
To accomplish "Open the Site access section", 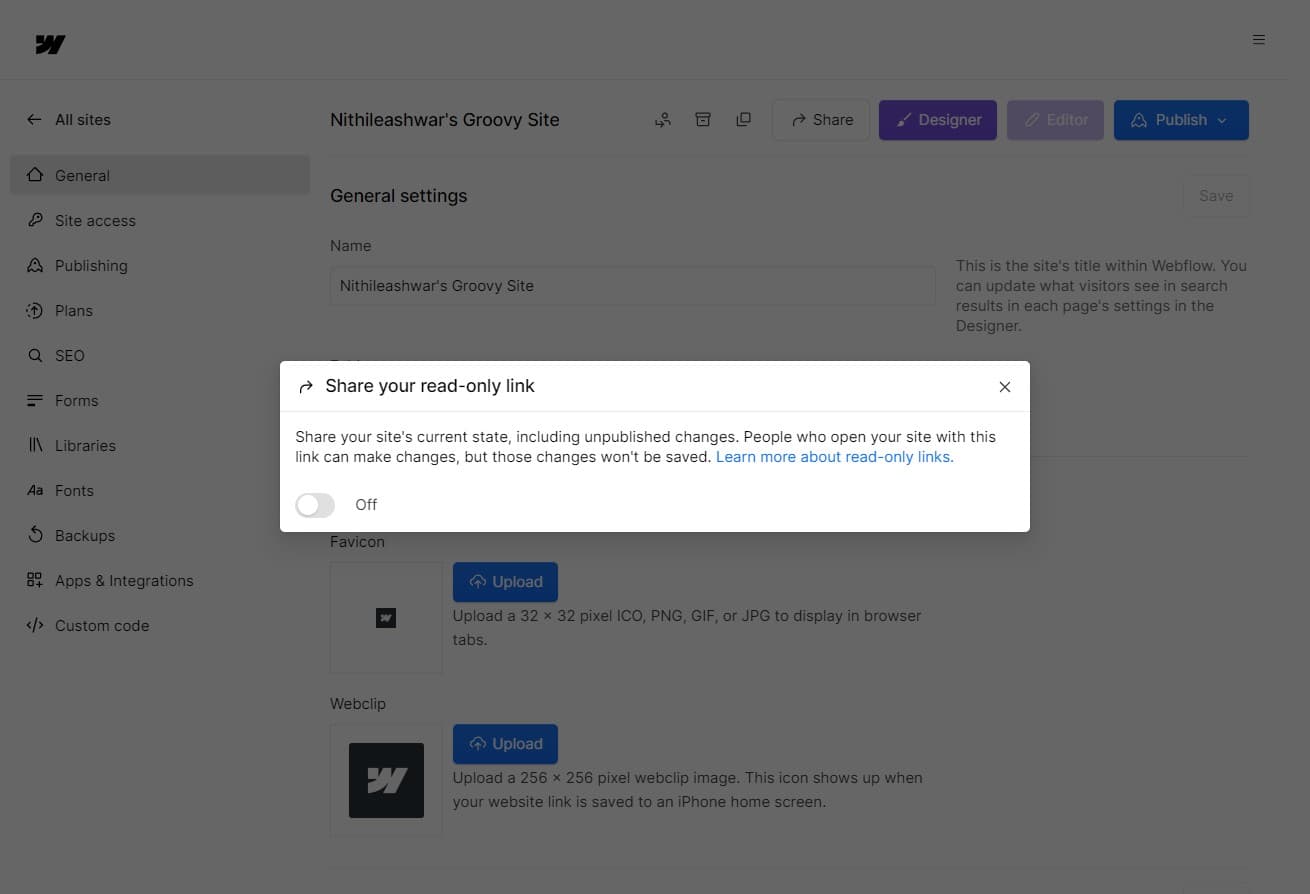I will (x=95, y=220).
